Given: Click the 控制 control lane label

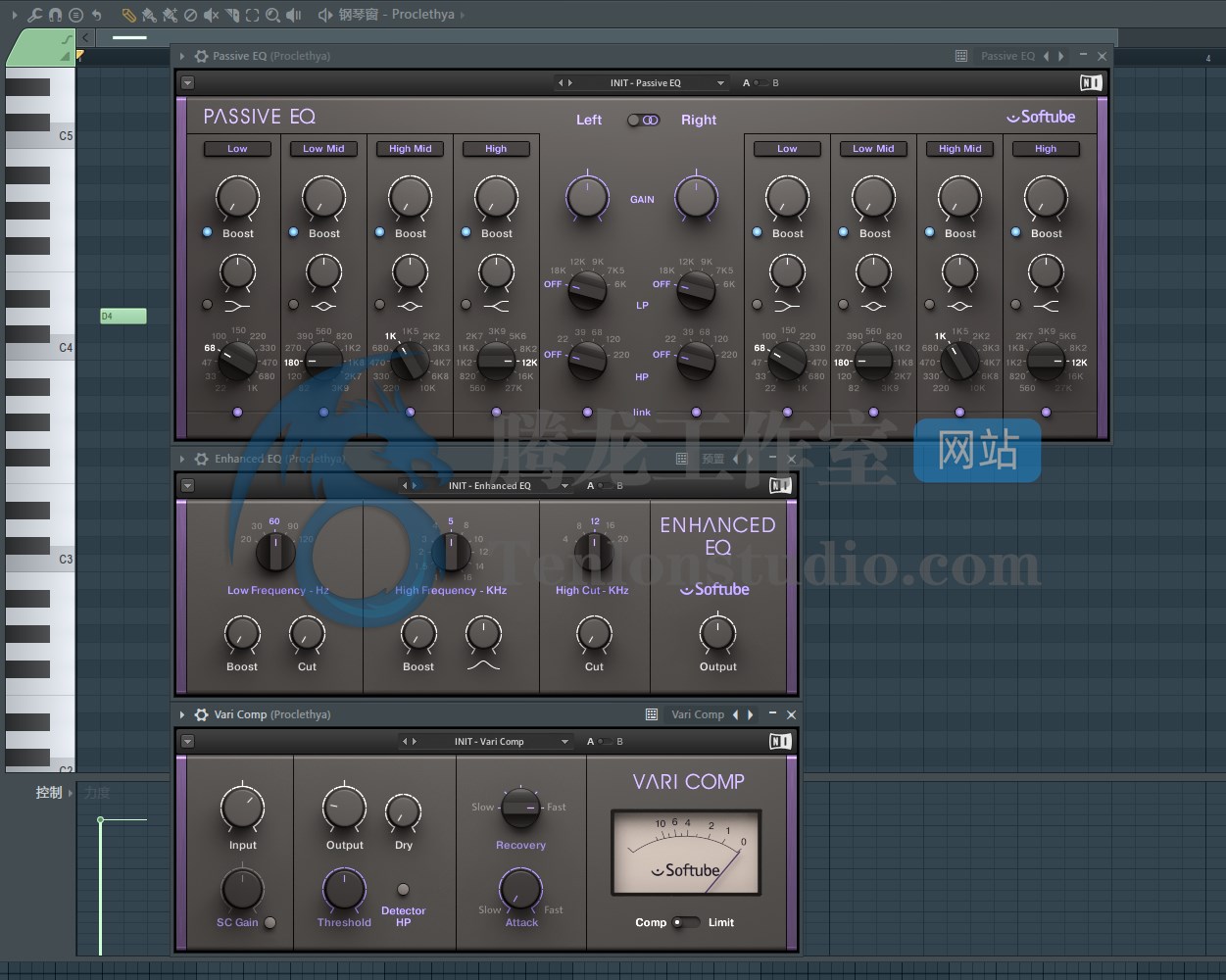Looking at the screenshot, I should coord(49,792).
